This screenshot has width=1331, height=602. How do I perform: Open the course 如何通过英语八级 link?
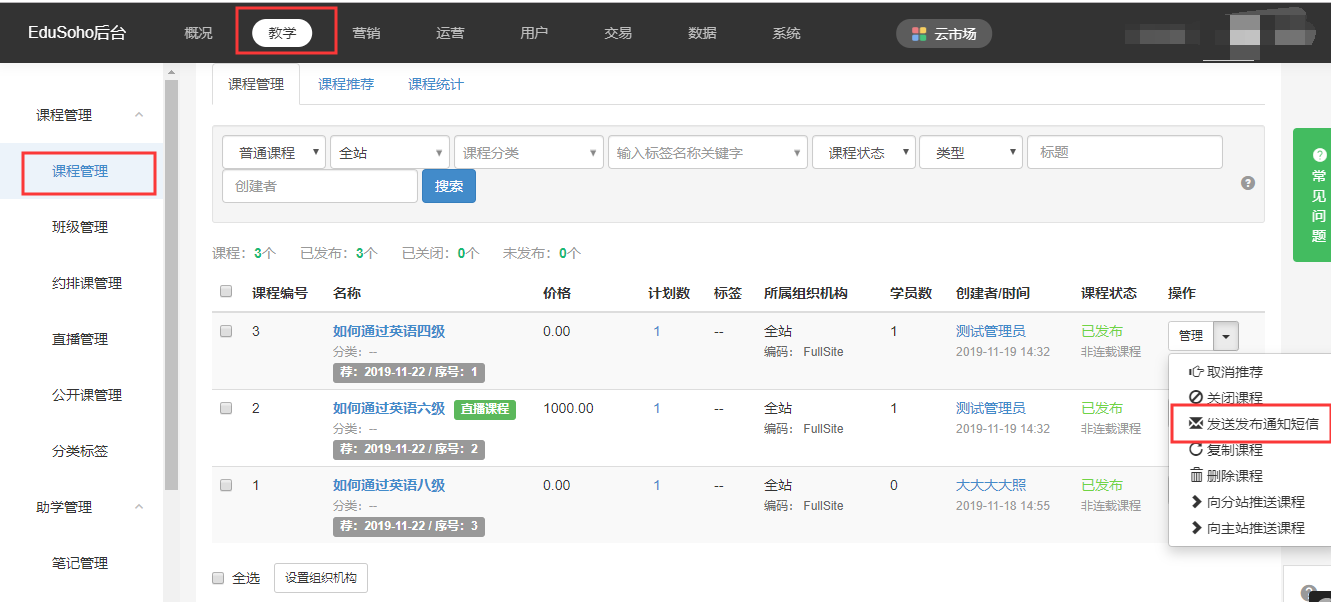(x=389, y=486)
